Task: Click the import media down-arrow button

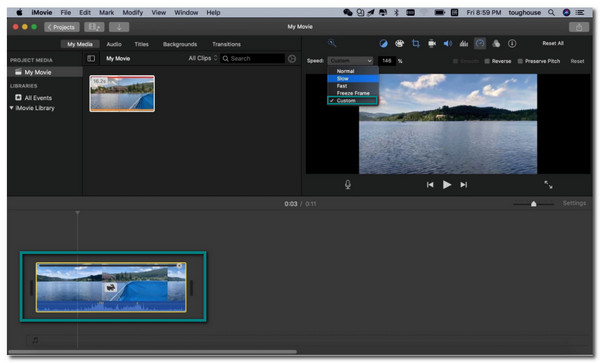Action: click(x=119, y=27)
